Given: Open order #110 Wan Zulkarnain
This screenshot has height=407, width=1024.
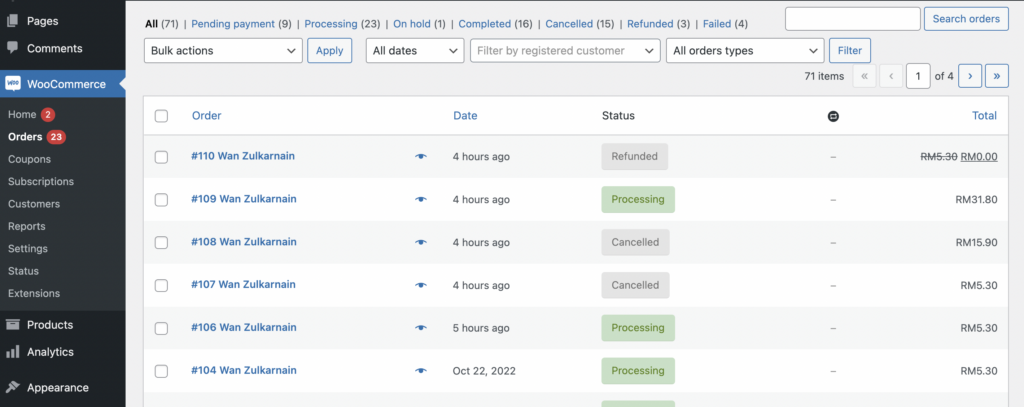Looking at the screenshot, I should point(243,156).
